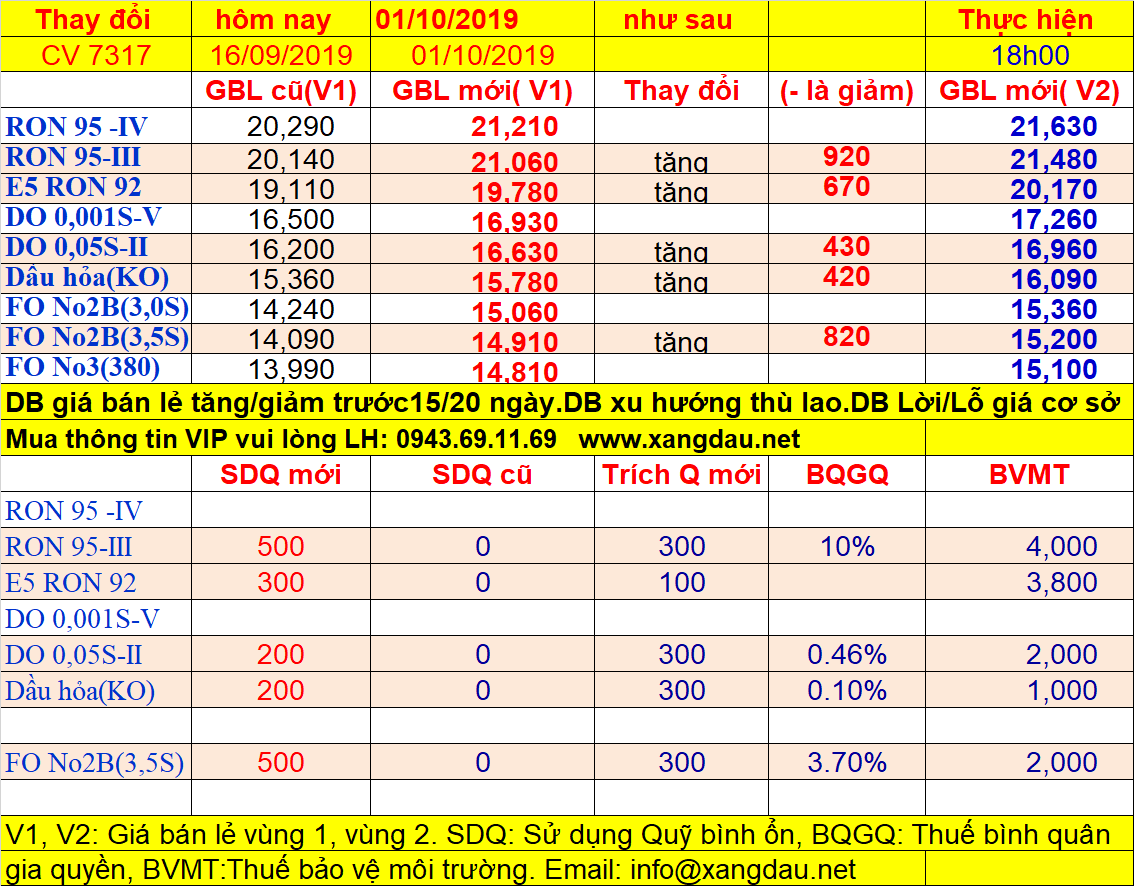This screenshot has width=1134, height=886.
Task: Click the 'GBL mới( V2)' column header
Action: (1029, 91)
